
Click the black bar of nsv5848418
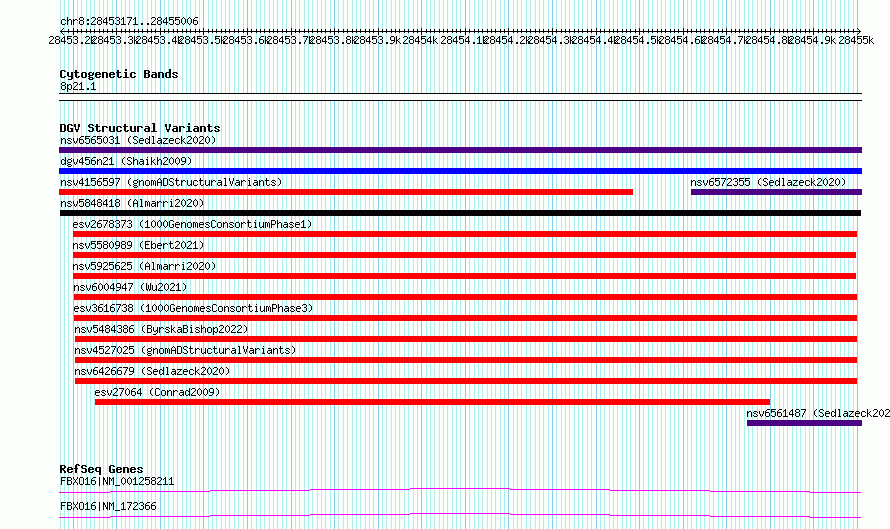(460, 213)
